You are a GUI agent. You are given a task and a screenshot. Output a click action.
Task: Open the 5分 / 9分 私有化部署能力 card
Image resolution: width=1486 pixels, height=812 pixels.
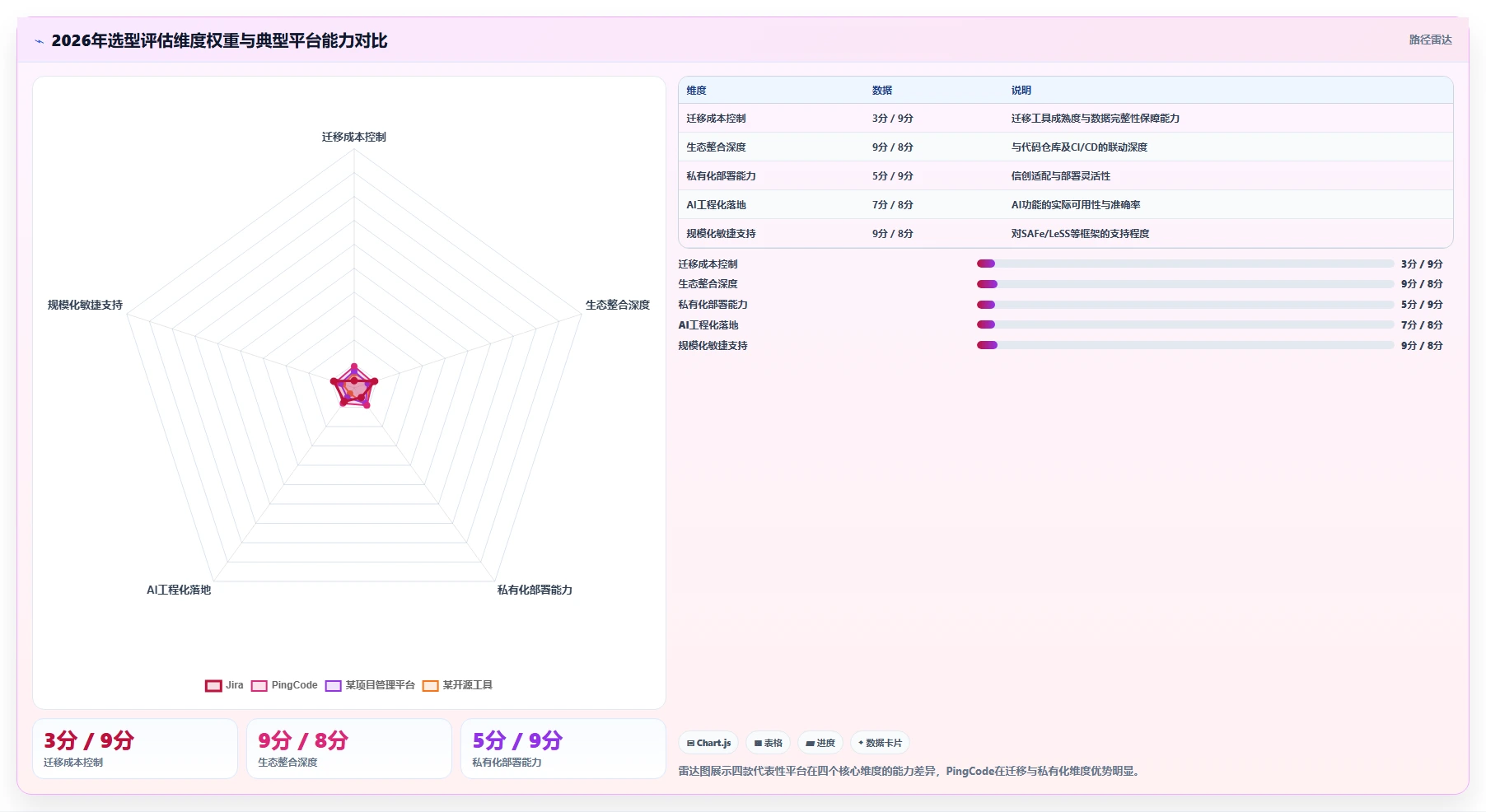(x=563, y=749)
